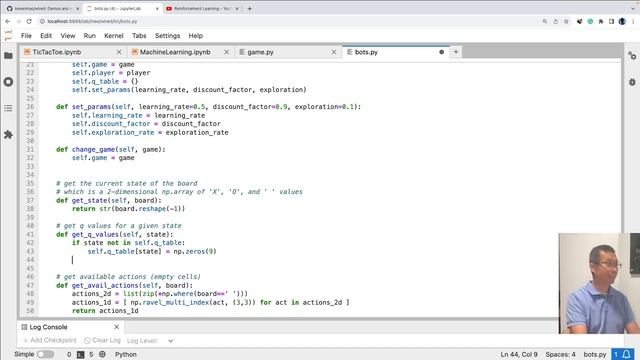Screen dimensions: 640x360
Task: Click the terminal count icon in status bar
Action: [x=81, y=354]
